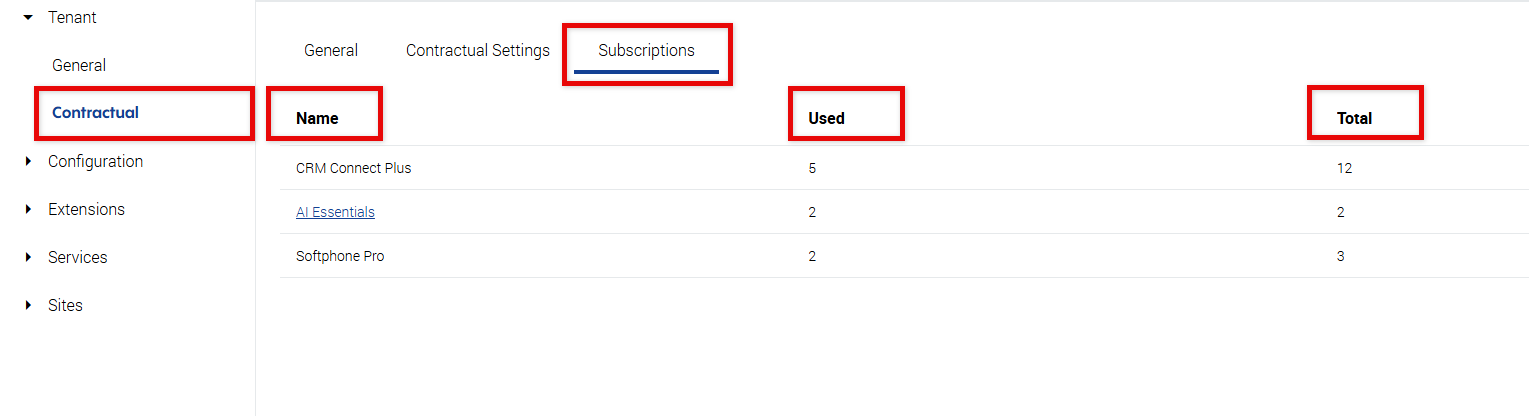Click the Total value 12 for CRM Connect Plus

1344,168
